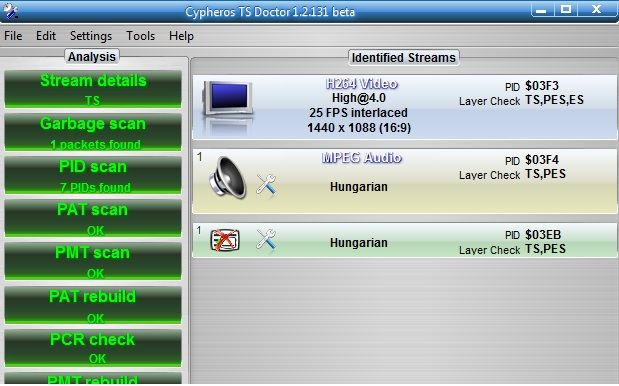Click the PMT scan button
619x386 pixels.
tap(93, 261)
